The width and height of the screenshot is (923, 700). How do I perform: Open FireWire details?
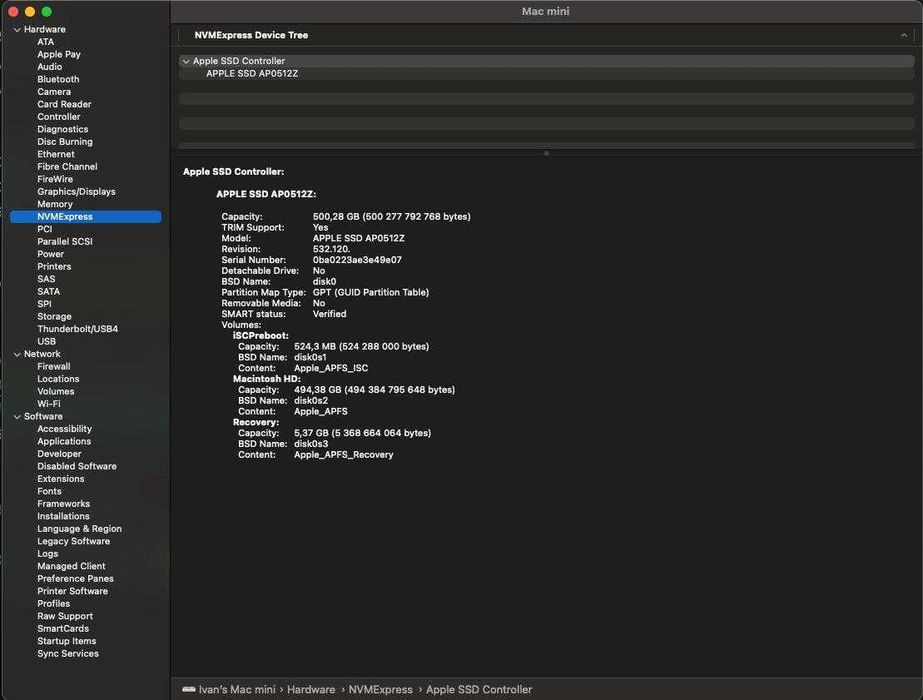click(x=55, y=179)
